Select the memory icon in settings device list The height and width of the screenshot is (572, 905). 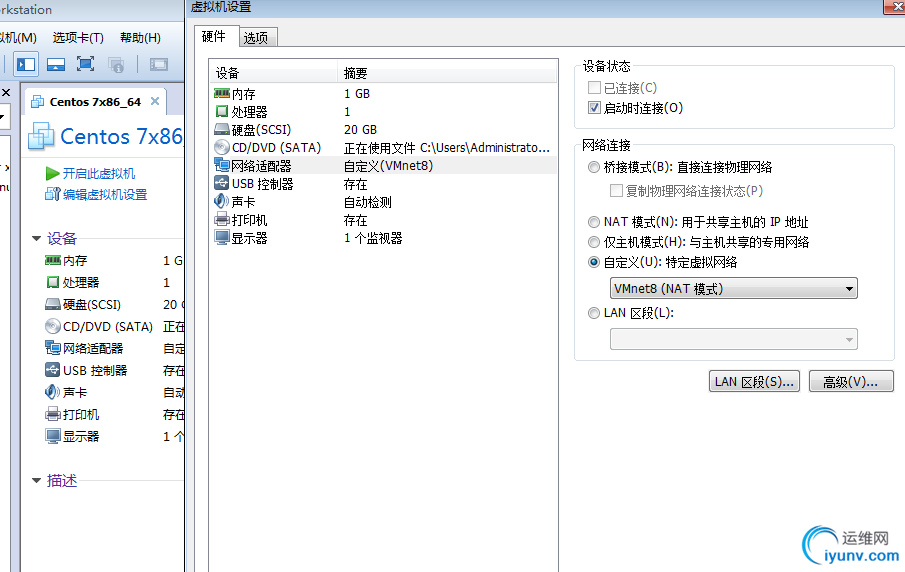(x=222, y=93)
